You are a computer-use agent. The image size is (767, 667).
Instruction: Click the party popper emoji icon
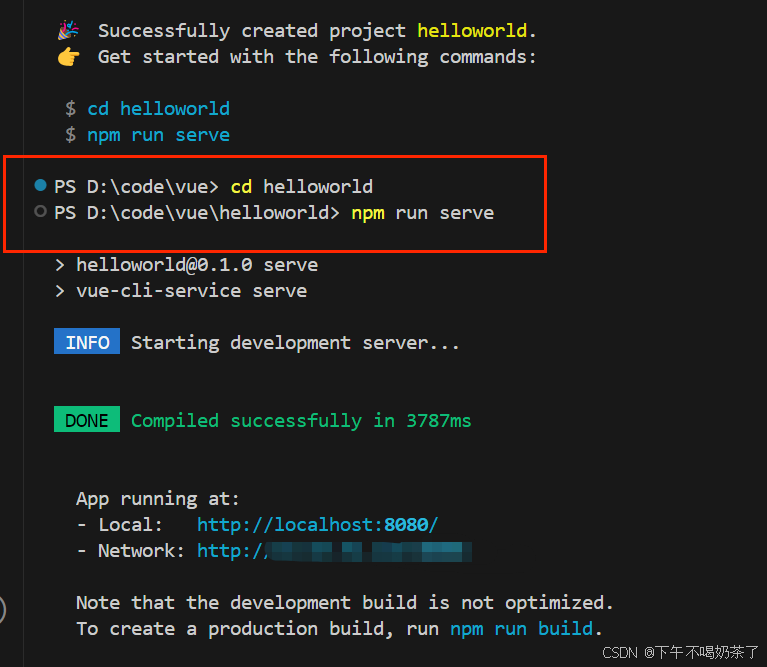68,31
